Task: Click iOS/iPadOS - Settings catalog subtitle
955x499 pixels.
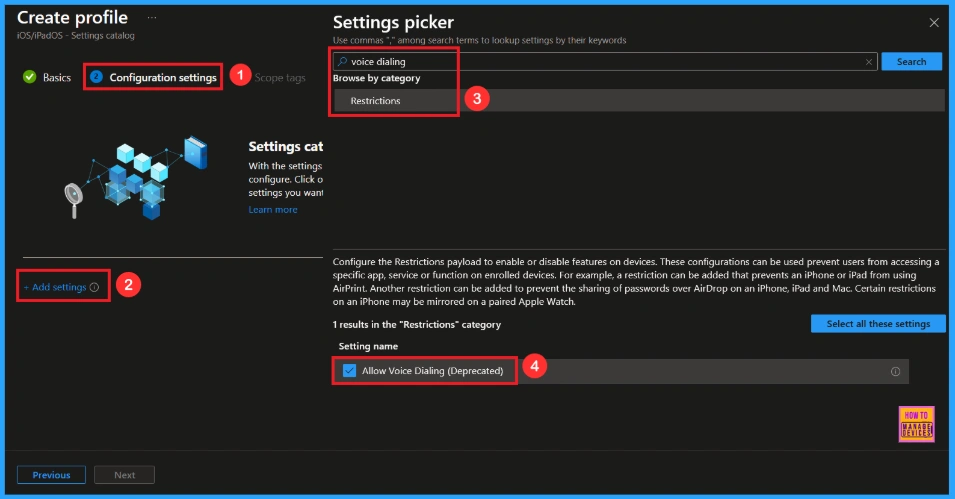Action: (76, 35)
